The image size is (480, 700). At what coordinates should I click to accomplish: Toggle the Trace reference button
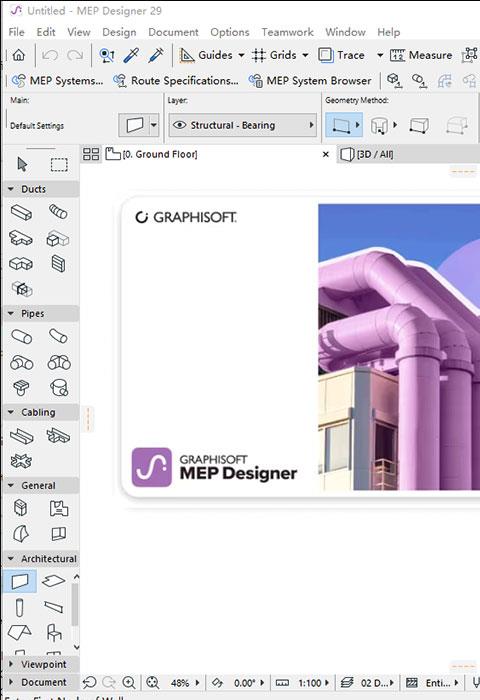click(x=342, y=55)
